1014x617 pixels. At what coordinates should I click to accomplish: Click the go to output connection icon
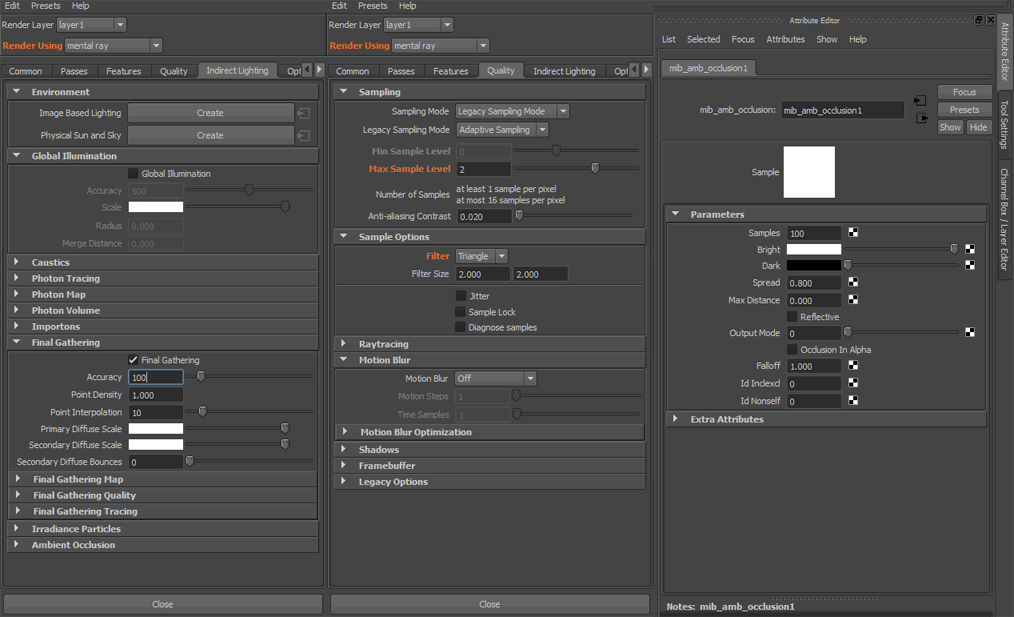click(x=922, y=118)
